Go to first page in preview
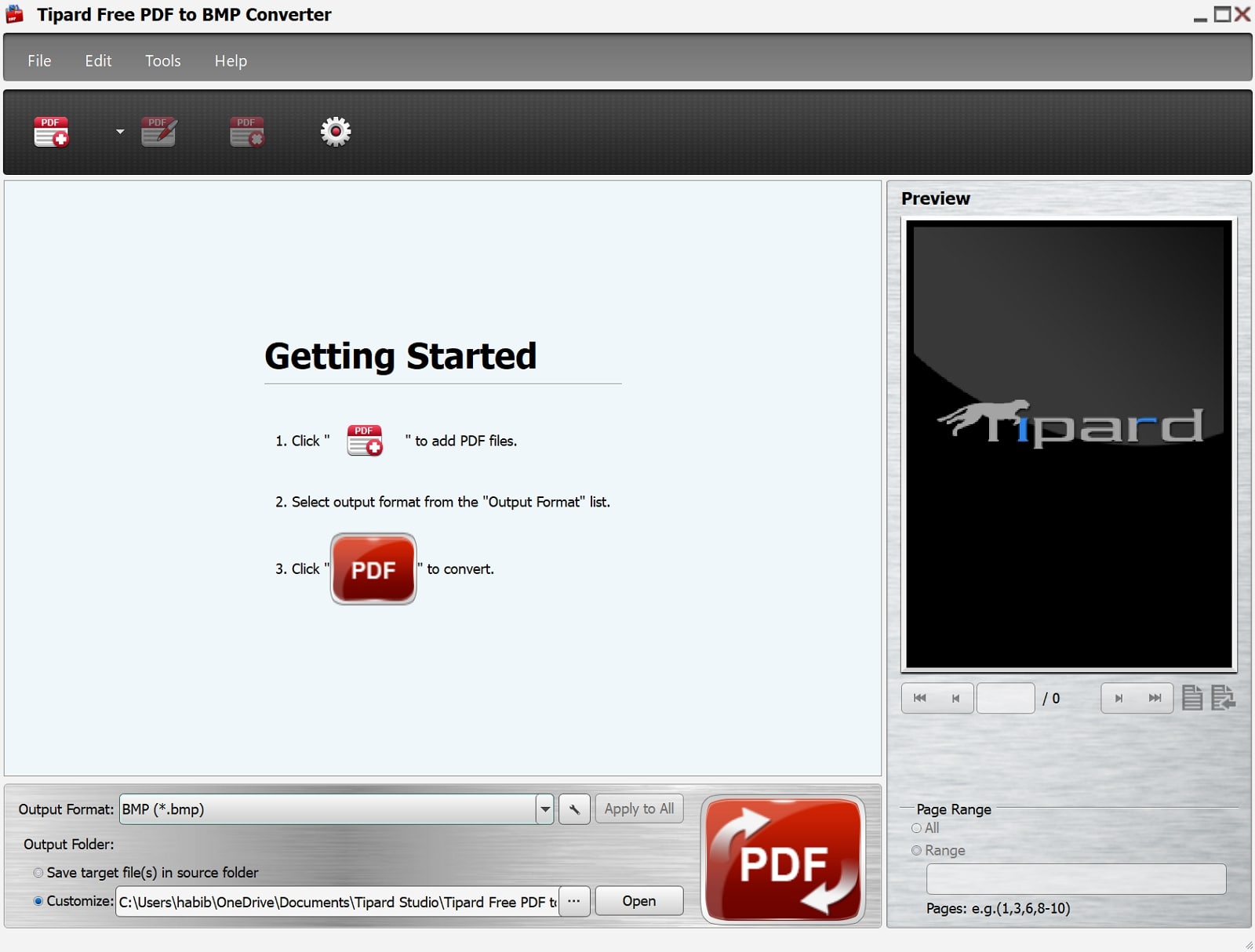The image size is (1255, 952). pos(920,698)
